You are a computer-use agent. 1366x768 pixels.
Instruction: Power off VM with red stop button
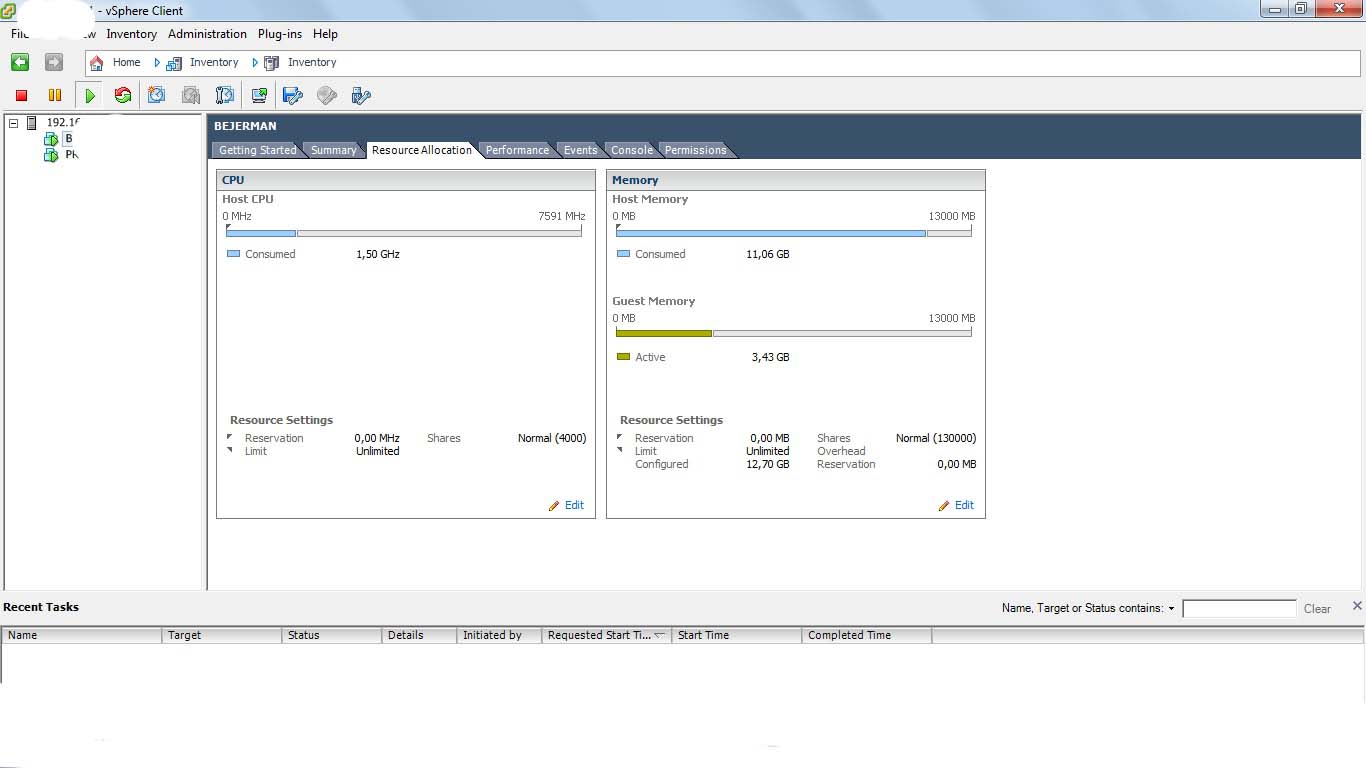(x=21, y=95)
